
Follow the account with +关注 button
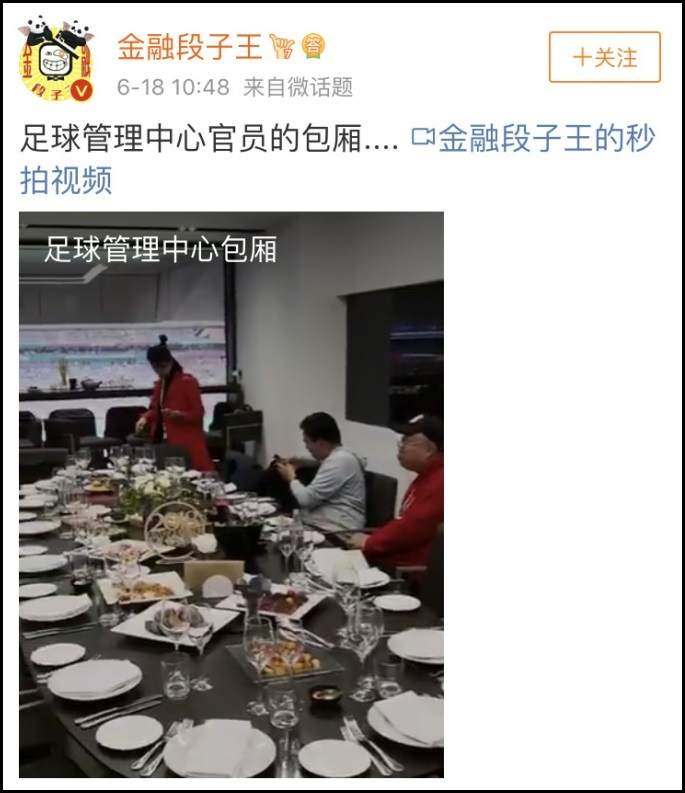point(605,57)
